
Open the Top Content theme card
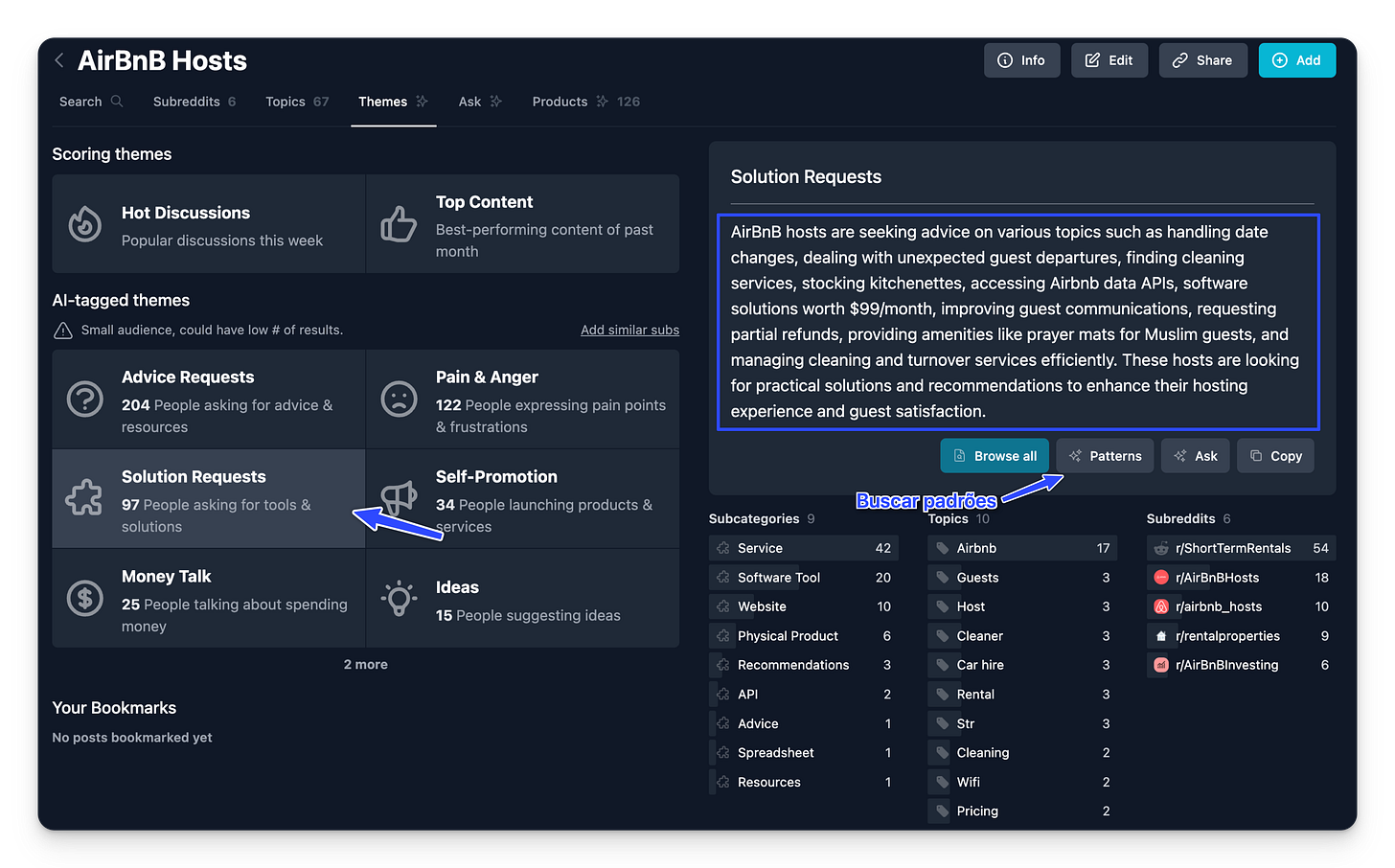(523, 224)
